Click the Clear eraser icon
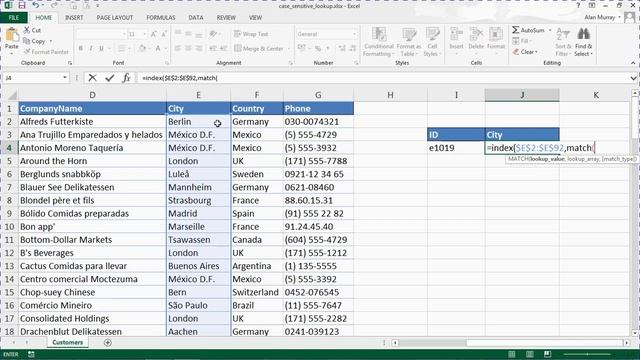The height and width of the screenshot is (360, 640). coord(516,52)
